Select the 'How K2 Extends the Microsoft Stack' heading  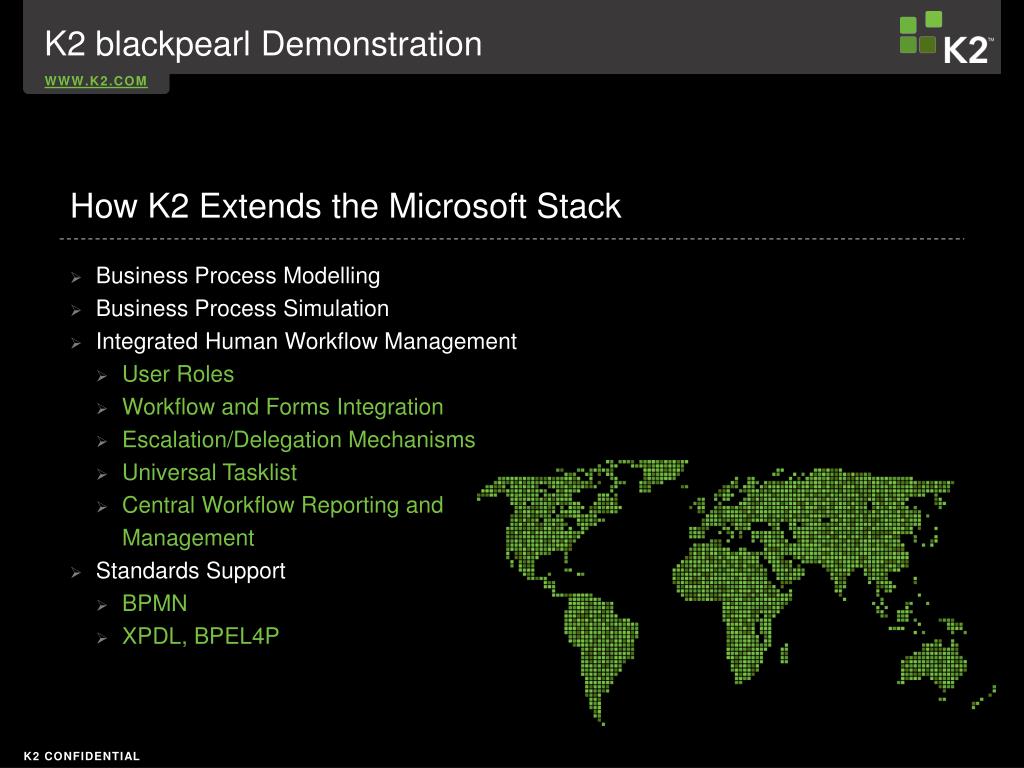345,206
